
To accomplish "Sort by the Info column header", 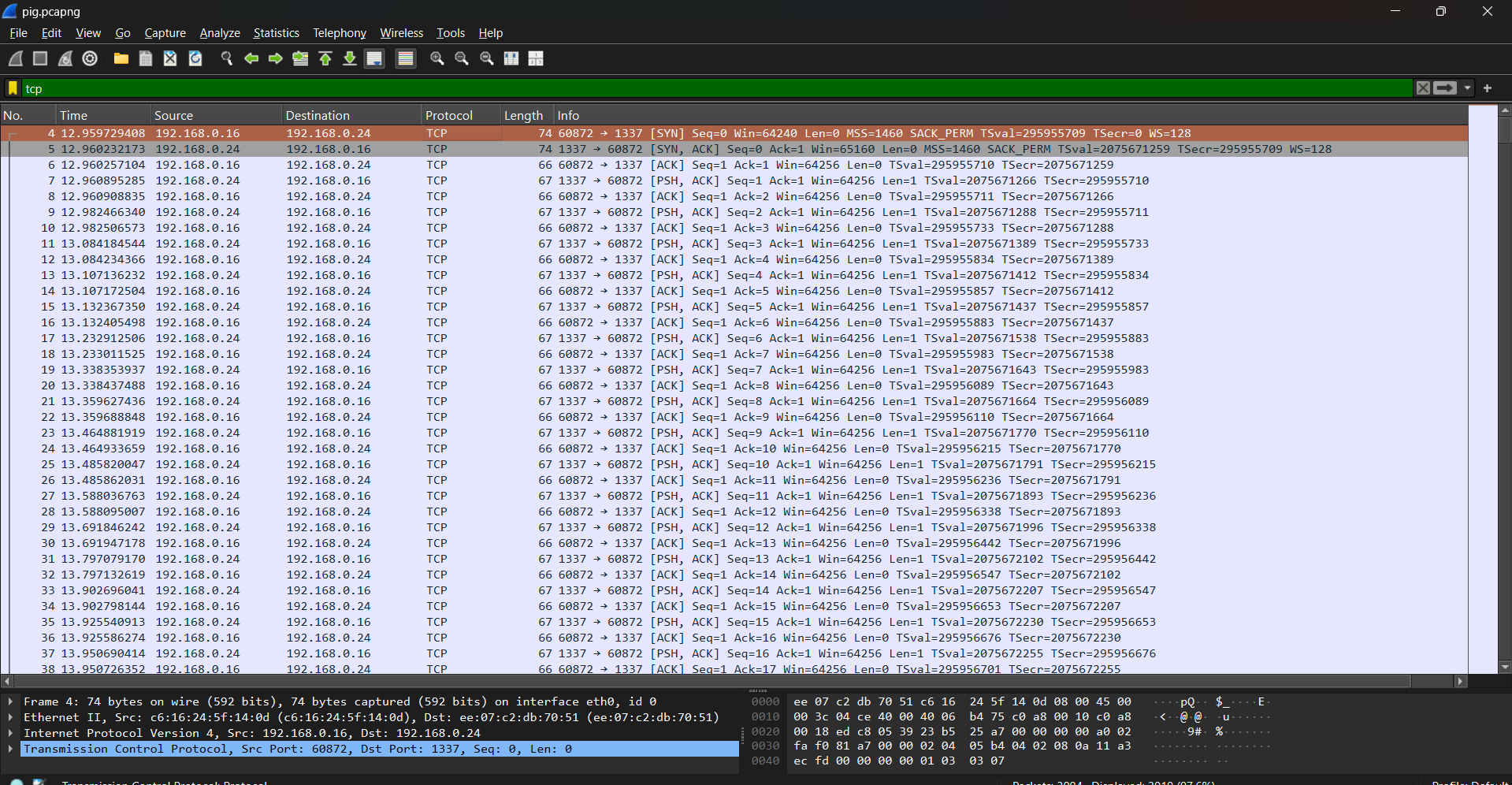I will coord(1010,115).
